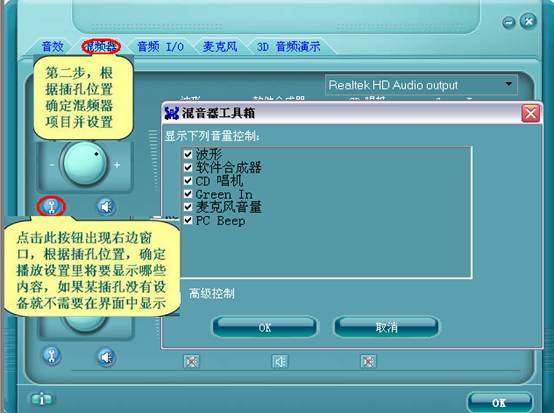This screenshot has height=413, width=554.
Task: Uncheck the CD 唱机 checkbox
Action: tap(188, 181)
